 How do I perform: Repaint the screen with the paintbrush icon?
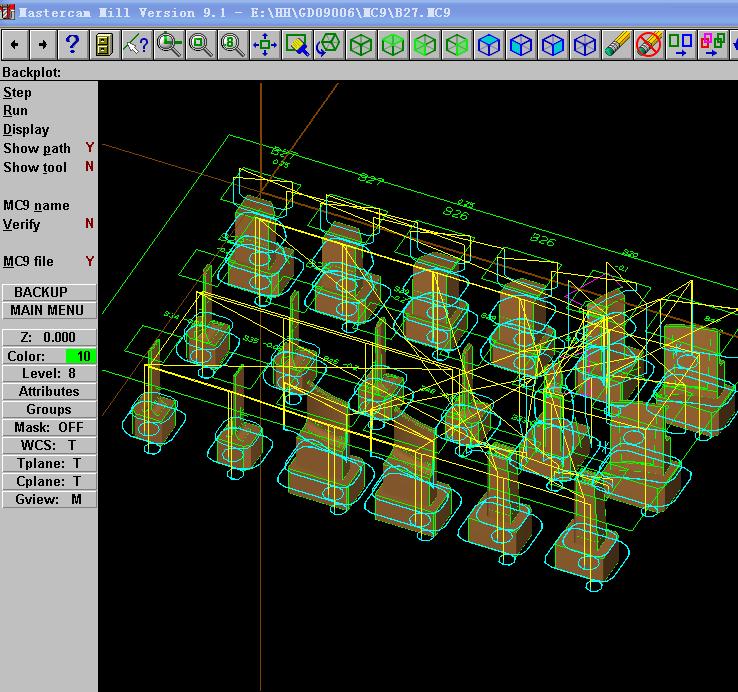tap(297, 44)
